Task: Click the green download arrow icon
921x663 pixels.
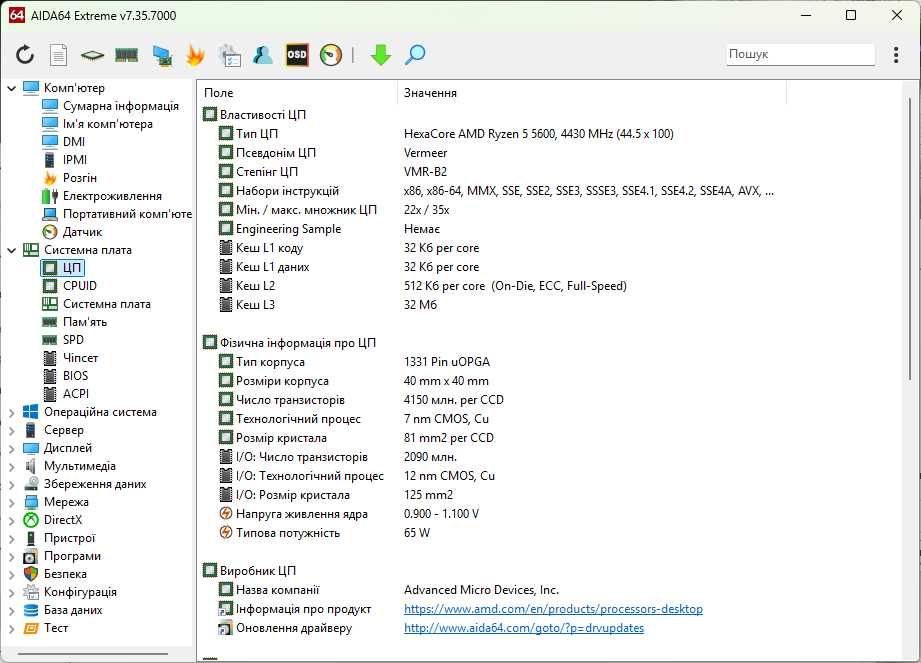Action: tap(381, 55)
